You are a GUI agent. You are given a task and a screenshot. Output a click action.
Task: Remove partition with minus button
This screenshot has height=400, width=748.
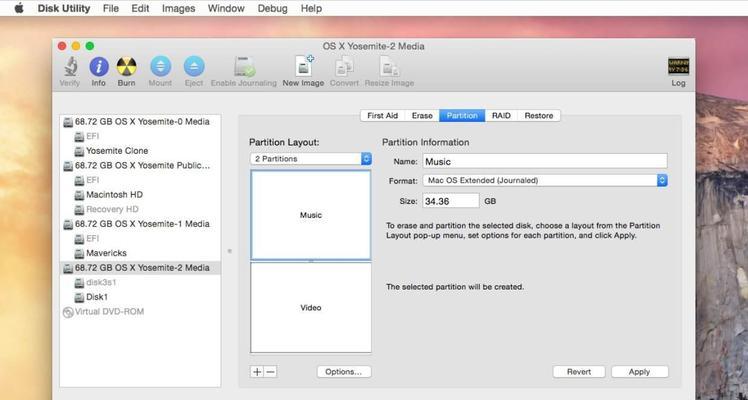[x=270, y=372]
